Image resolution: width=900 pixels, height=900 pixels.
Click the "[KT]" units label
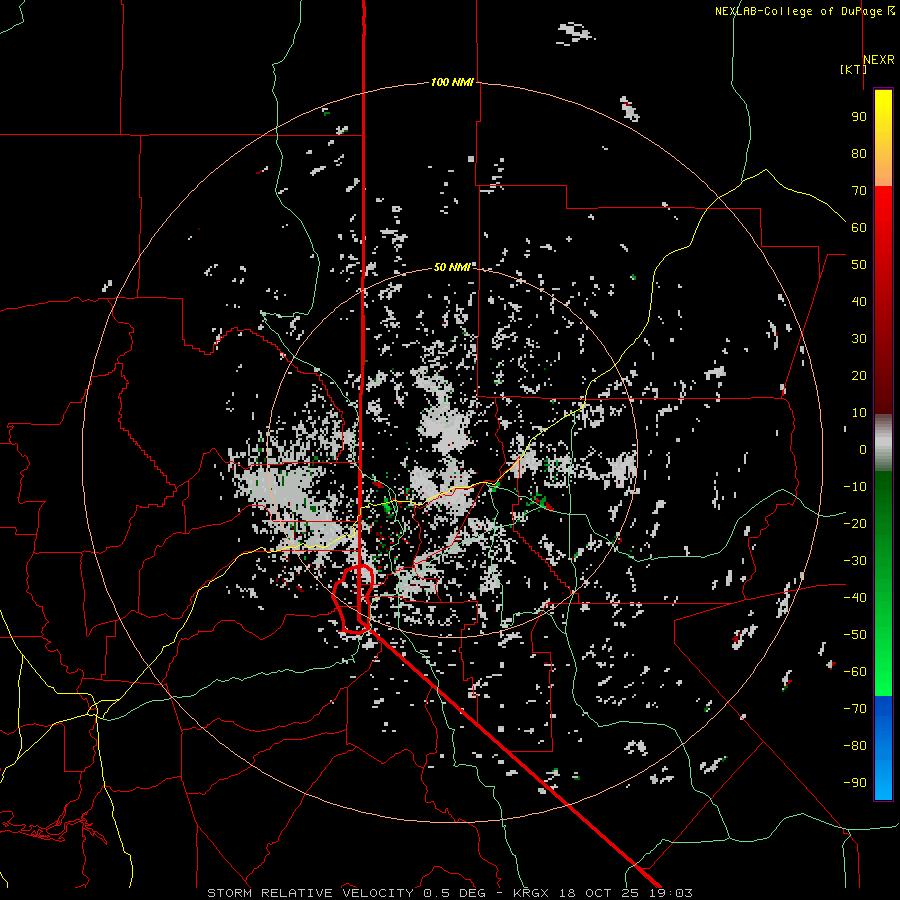[x=853, y=69]
